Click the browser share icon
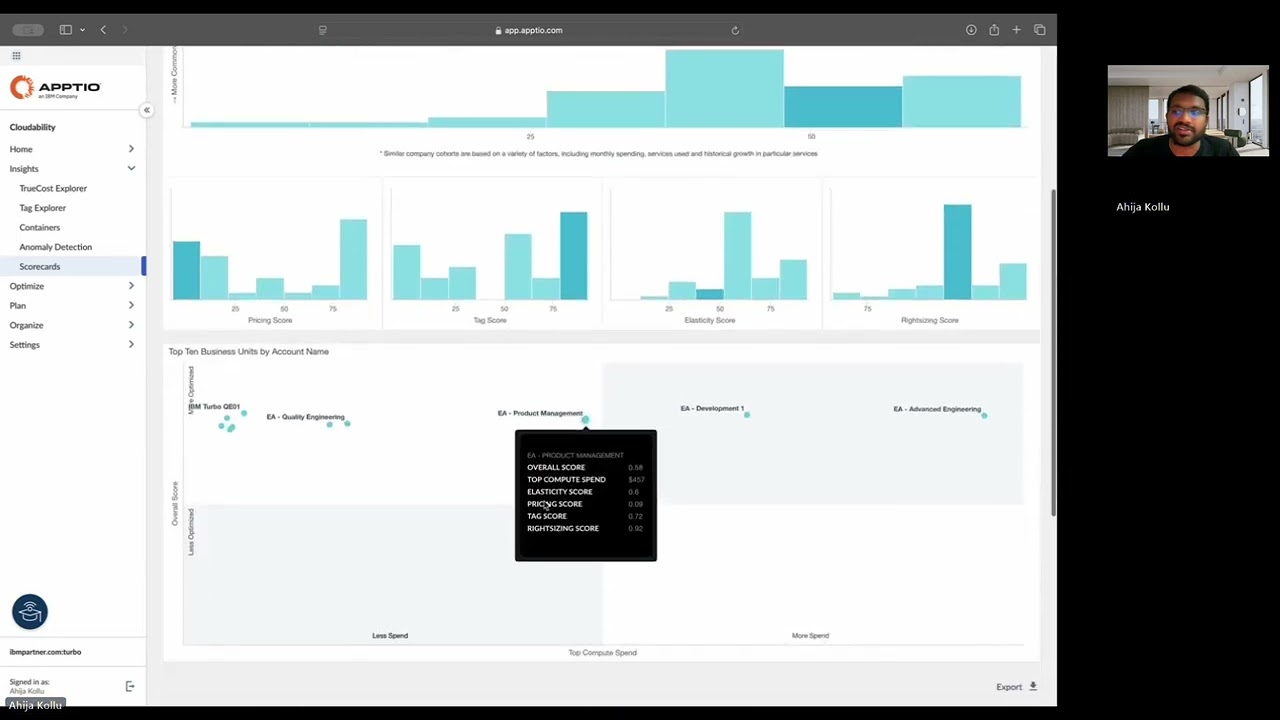The width and height of the screenshot is (1280, 720). pos(994,30)
